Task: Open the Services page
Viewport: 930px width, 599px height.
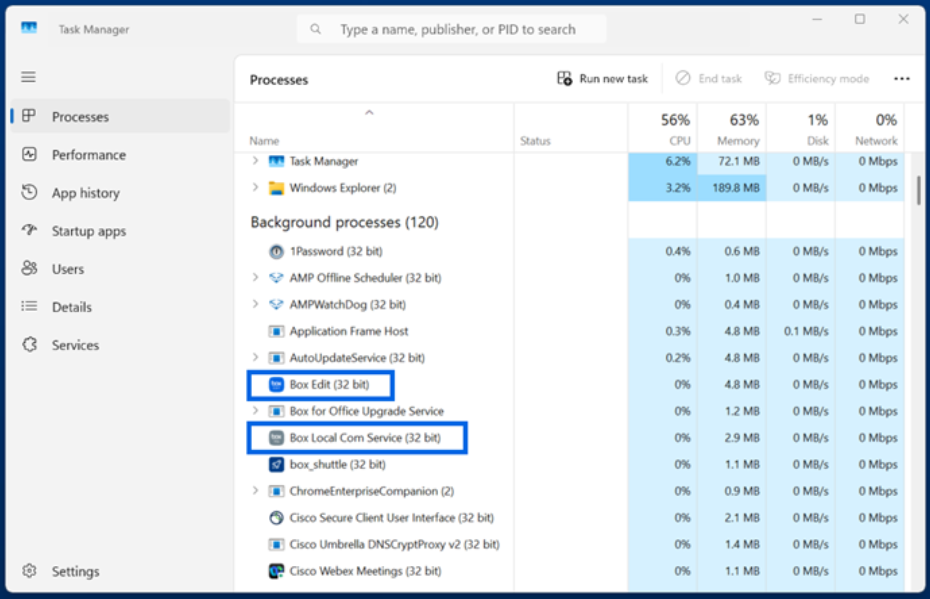Action: click(x=120, y=345)
